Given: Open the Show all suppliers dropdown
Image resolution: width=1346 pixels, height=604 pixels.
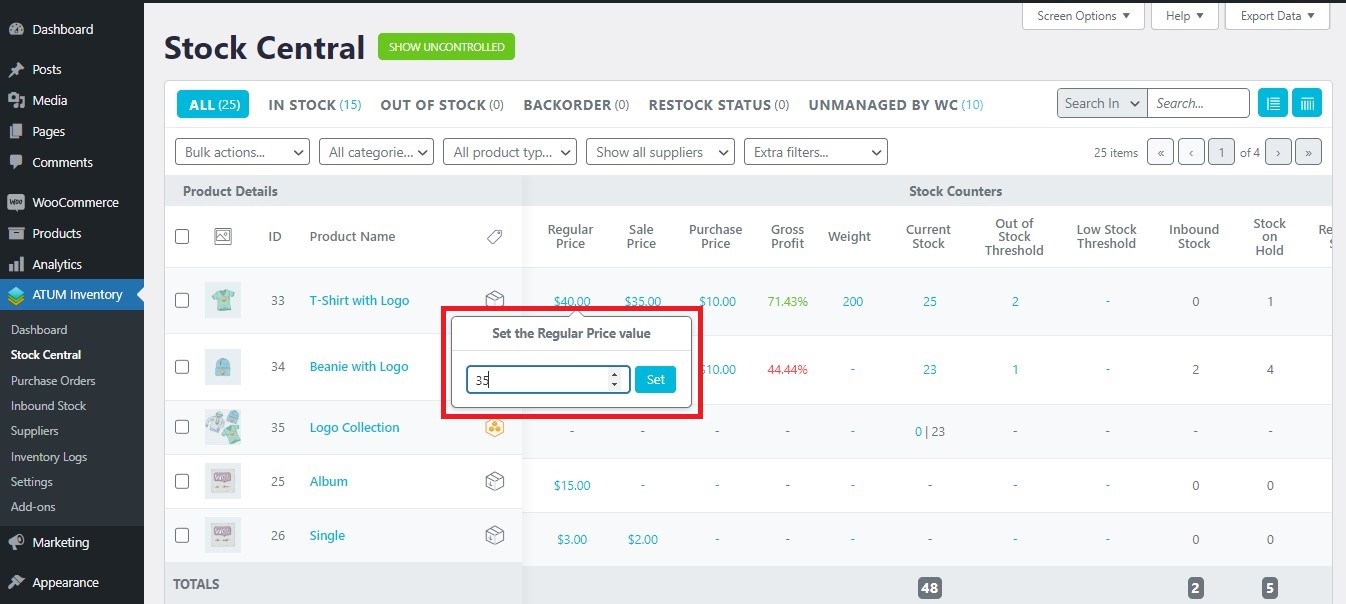Looking at the screenshot, I should (660, 153).
